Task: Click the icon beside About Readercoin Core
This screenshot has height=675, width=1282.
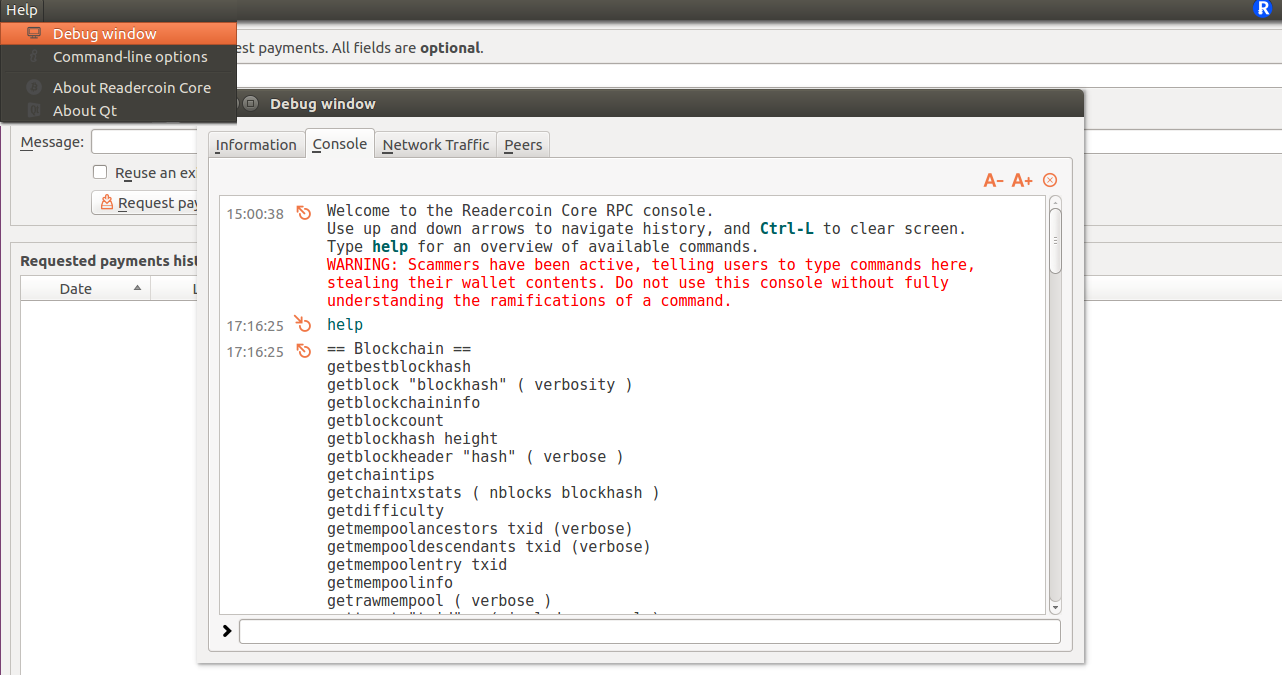Action: [x=34, y=88]
